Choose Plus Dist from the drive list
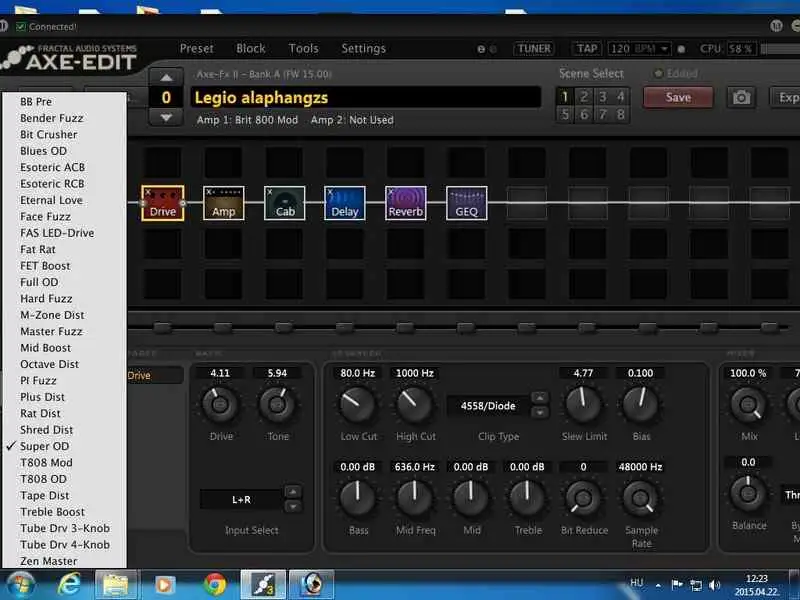The image size is (800, 600). tap(65, 396)
